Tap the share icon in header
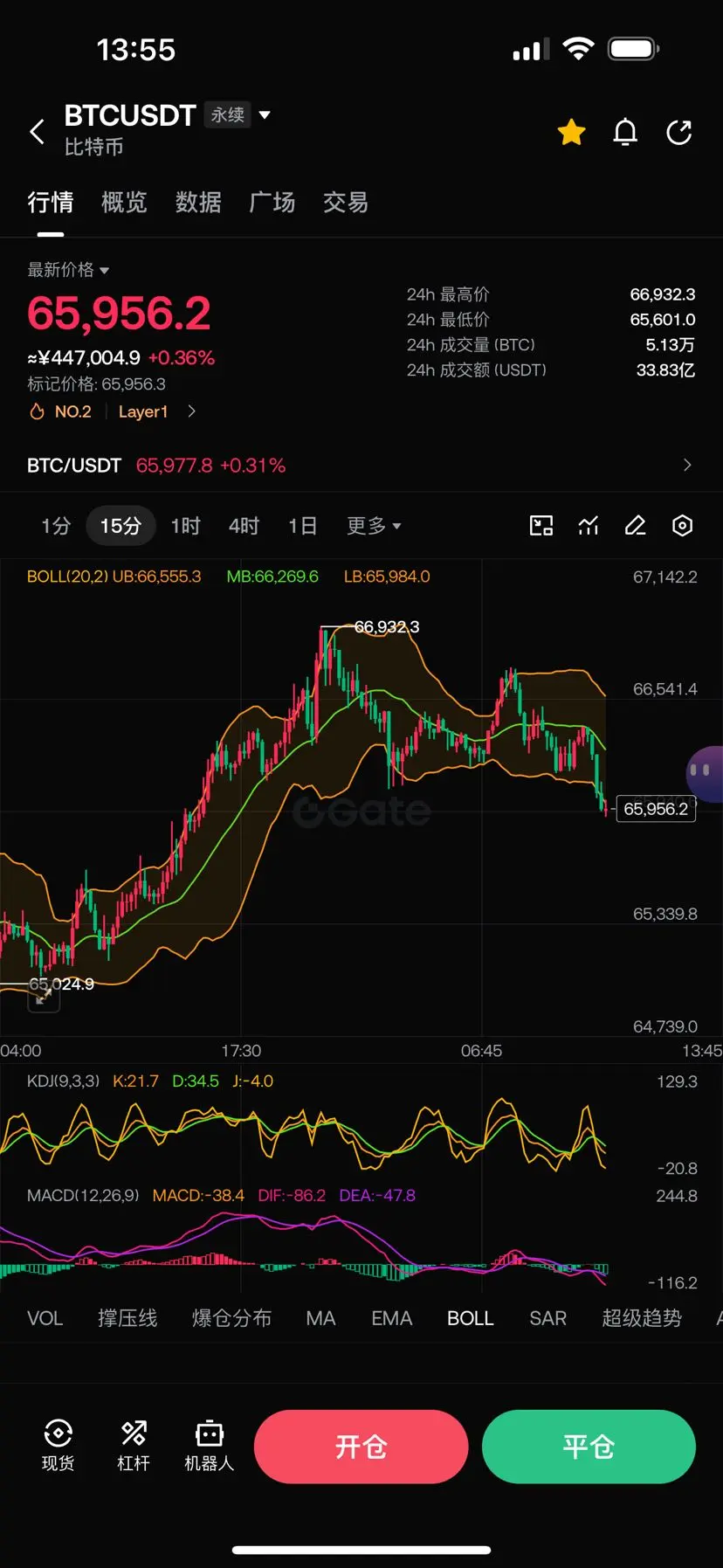 (679, 133)
